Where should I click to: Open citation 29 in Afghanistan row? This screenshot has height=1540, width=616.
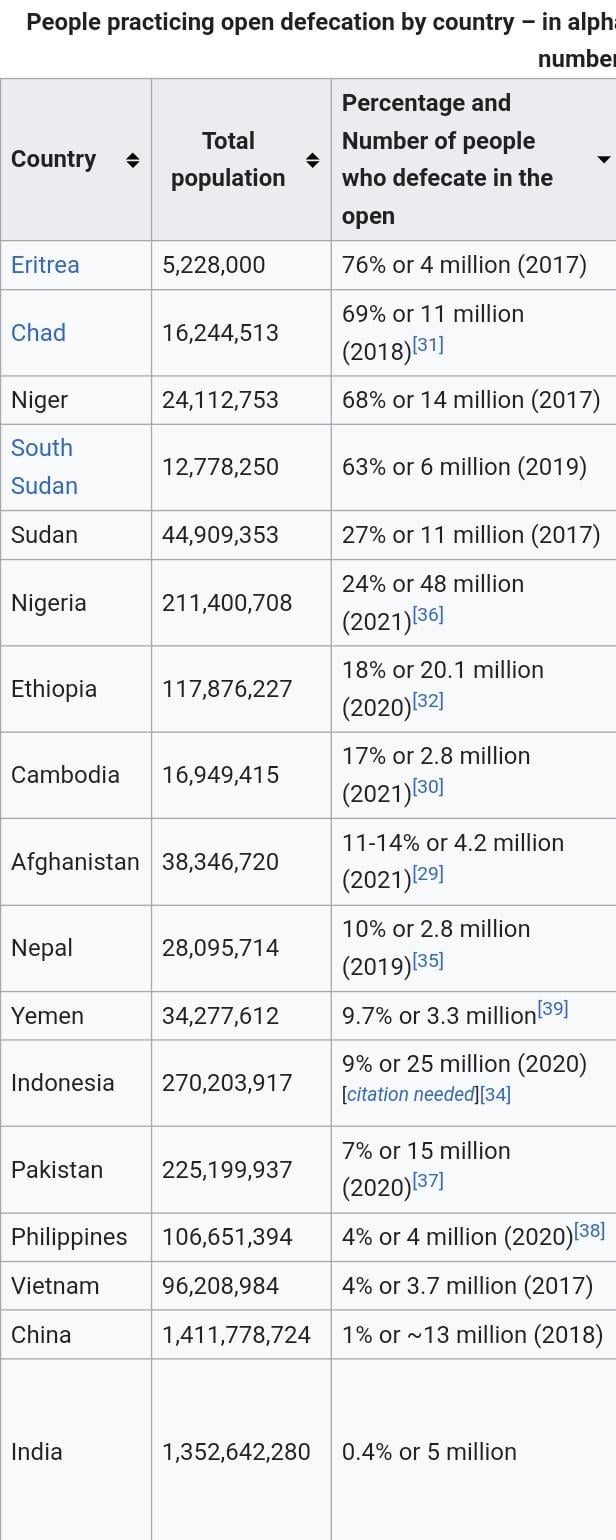coord(428,874)
